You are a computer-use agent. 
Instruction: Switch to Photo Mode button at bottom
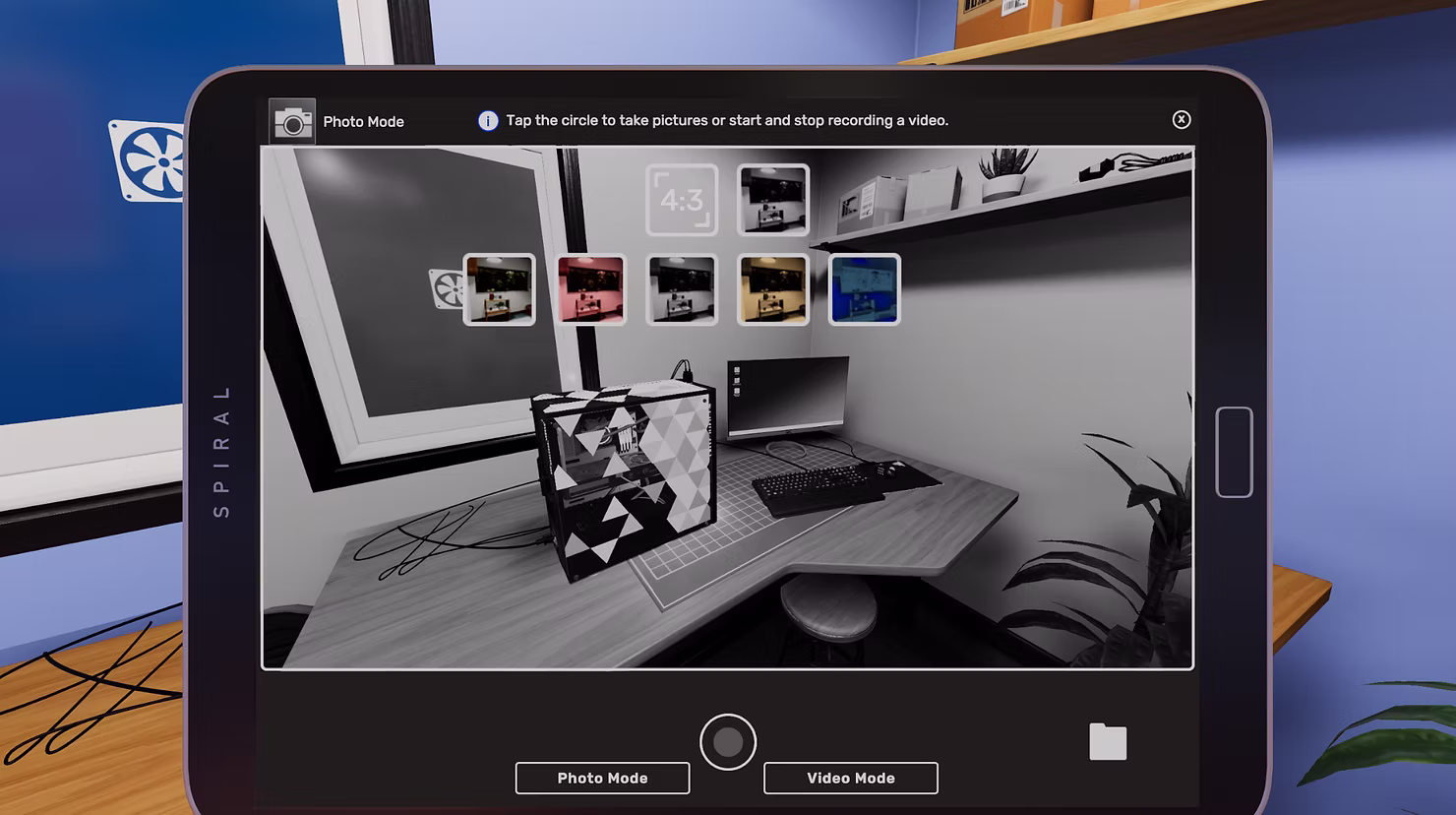tap(602, 778)
